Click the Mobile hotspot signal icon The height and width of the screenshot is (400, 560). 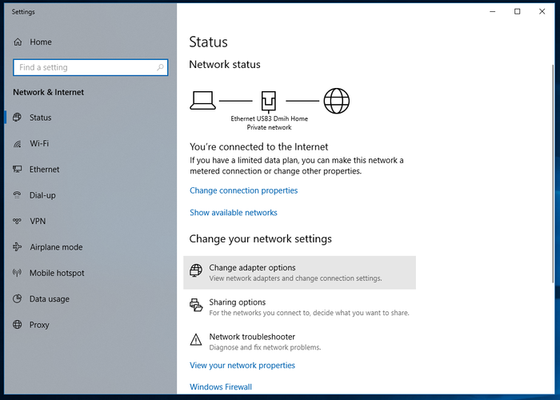pyautogui.click(x=17, y=273)
